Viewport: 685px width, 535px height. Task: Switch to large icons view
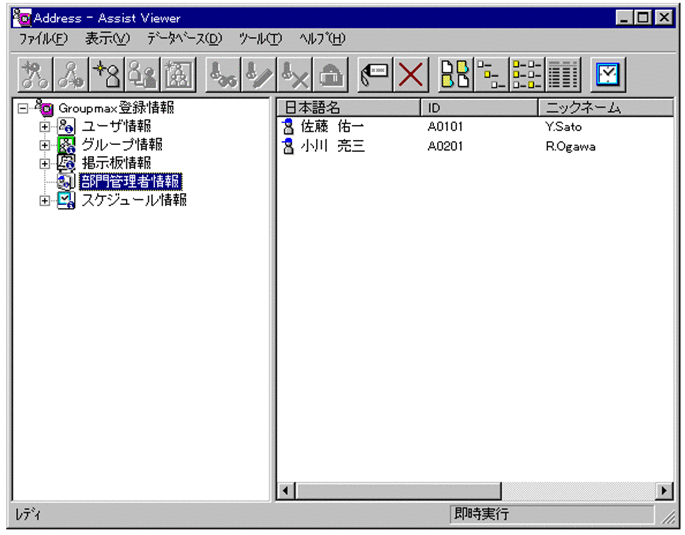point(456,75)
